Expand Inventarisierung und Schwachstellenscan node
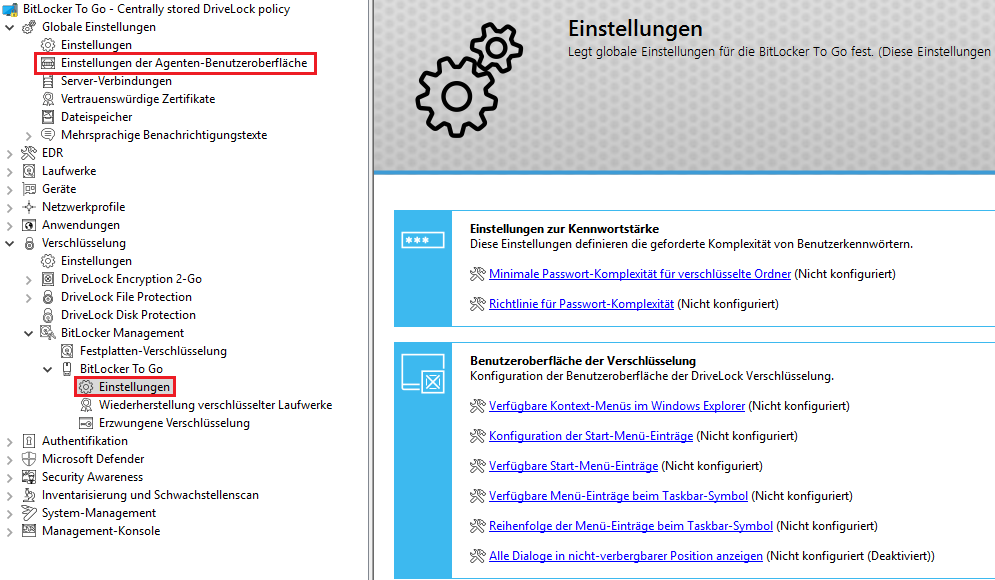 point(10,496)
